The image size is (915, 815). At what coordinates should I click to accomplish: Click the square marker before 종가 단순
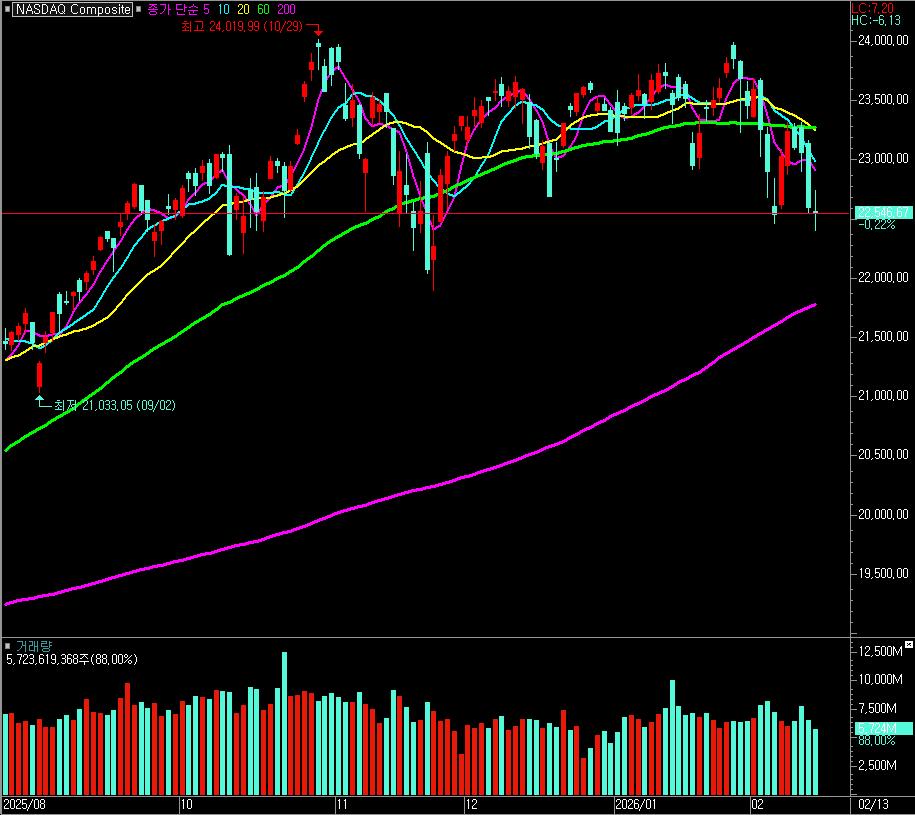[x=139, y=9]
